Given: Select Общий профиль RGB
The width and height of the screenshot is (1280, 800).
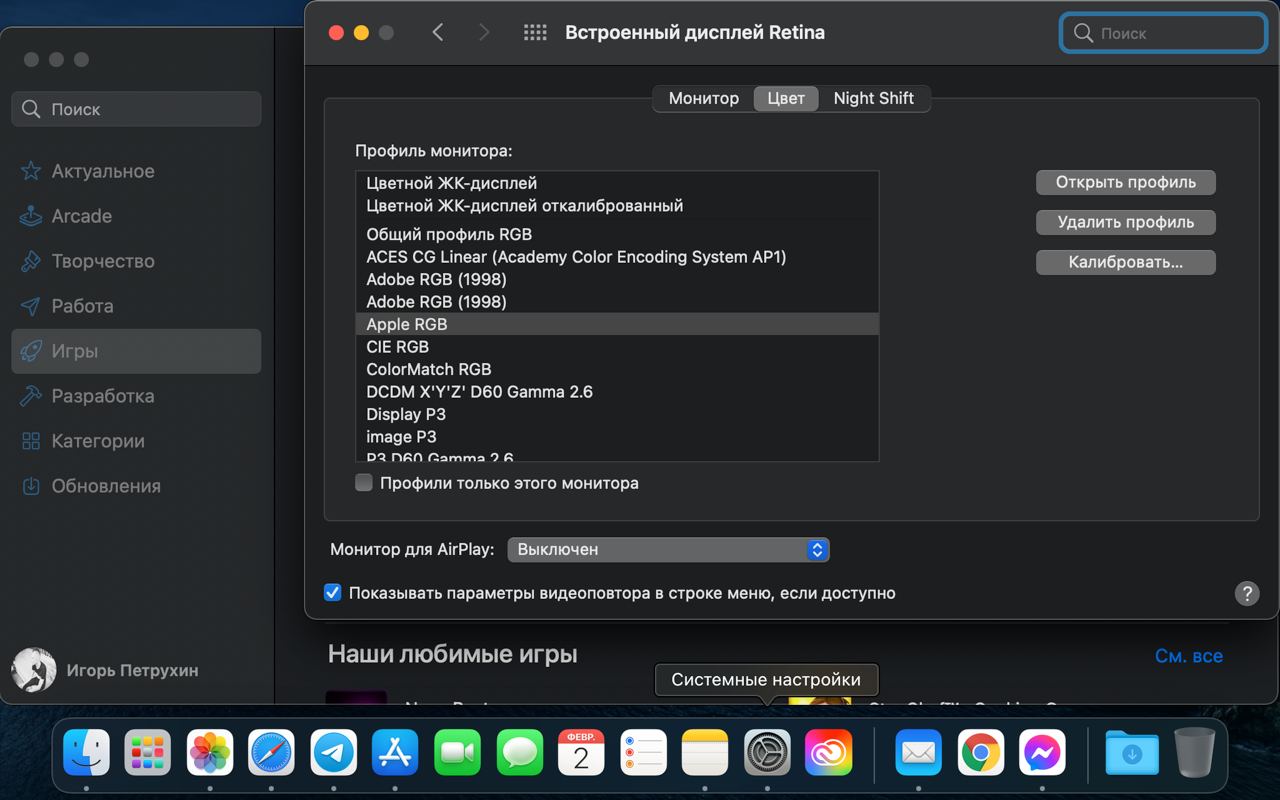Looking at the screenshot, I should click(617, 234).
